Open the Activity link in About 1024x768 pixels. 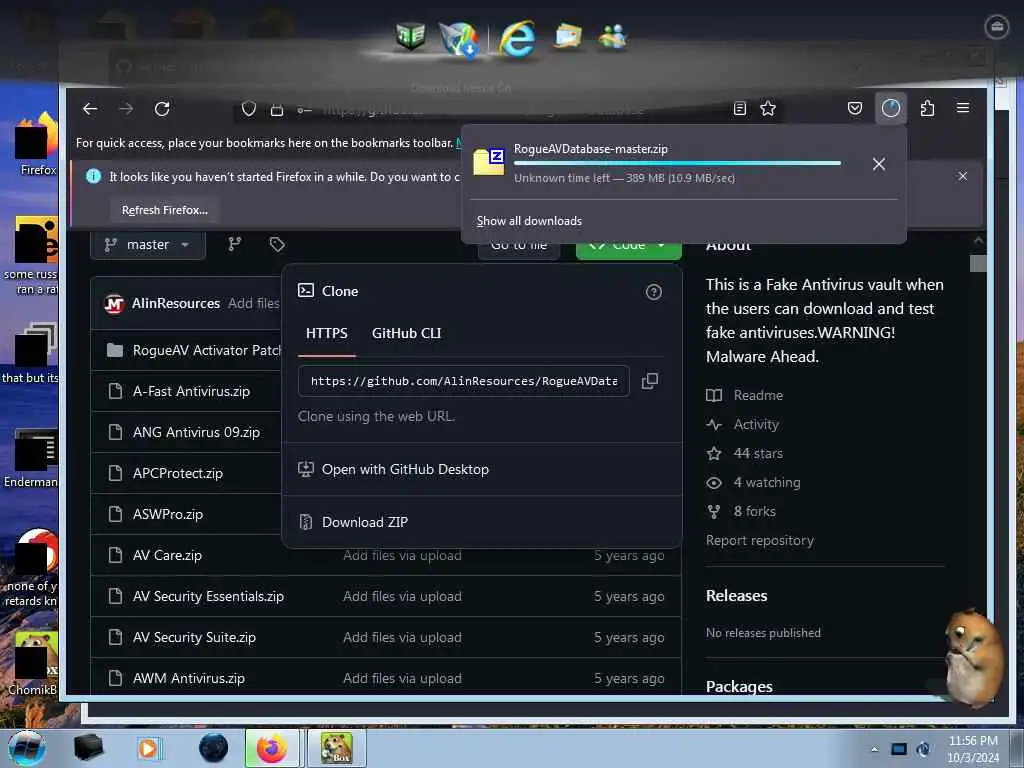click(x=756, y=424)
